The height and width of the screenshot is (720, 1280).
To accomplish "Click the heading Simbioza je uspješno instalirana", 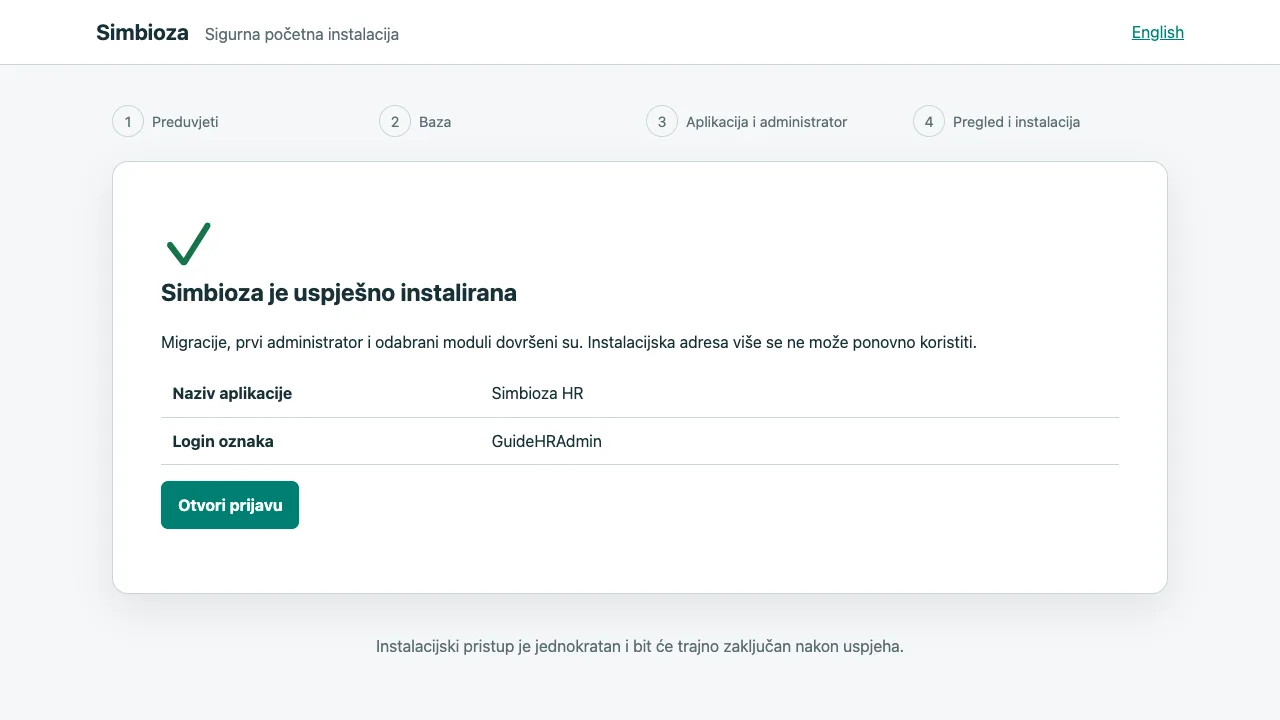I will tap(339, 293).
